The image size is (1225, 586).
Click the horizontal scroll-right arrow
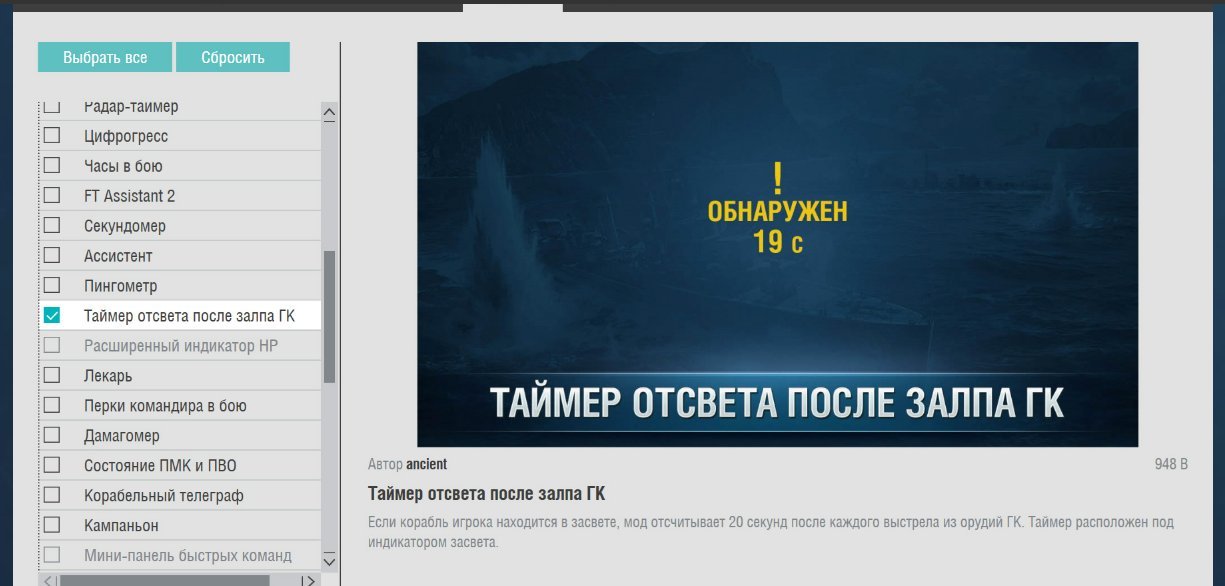point(310,580)
